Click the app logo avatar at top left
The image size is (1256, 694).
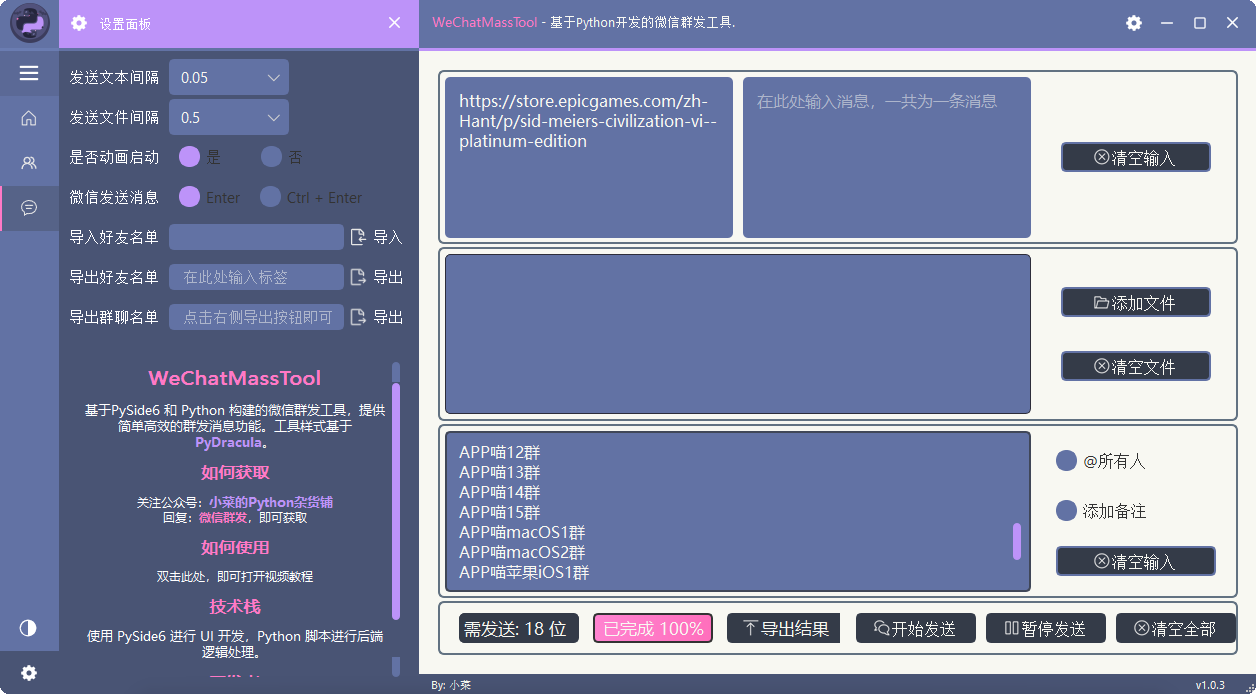pos(30,23)
